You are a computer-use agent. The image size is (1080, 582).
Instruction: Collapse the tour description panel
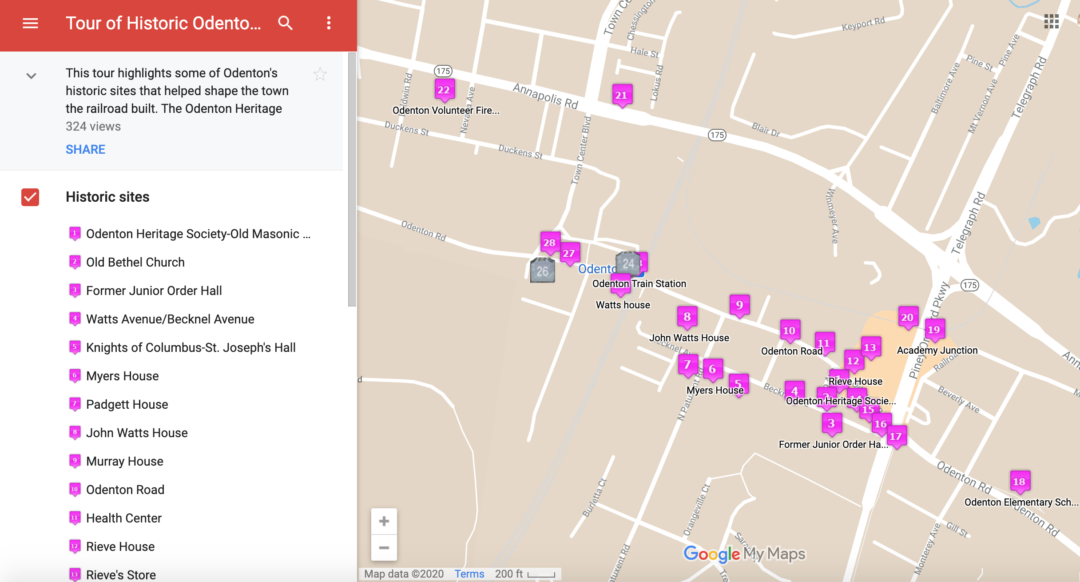(30, 74)
